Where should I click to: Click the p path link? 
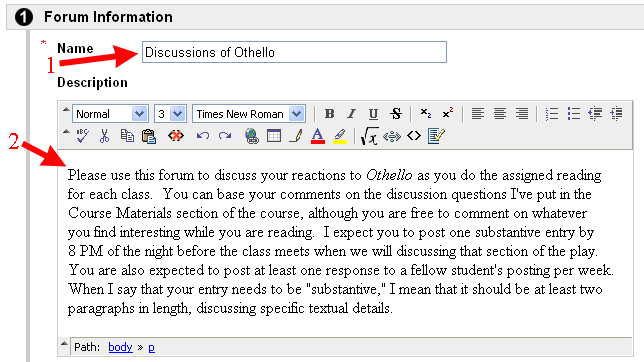pyautogui.click(x=152, y=348)
